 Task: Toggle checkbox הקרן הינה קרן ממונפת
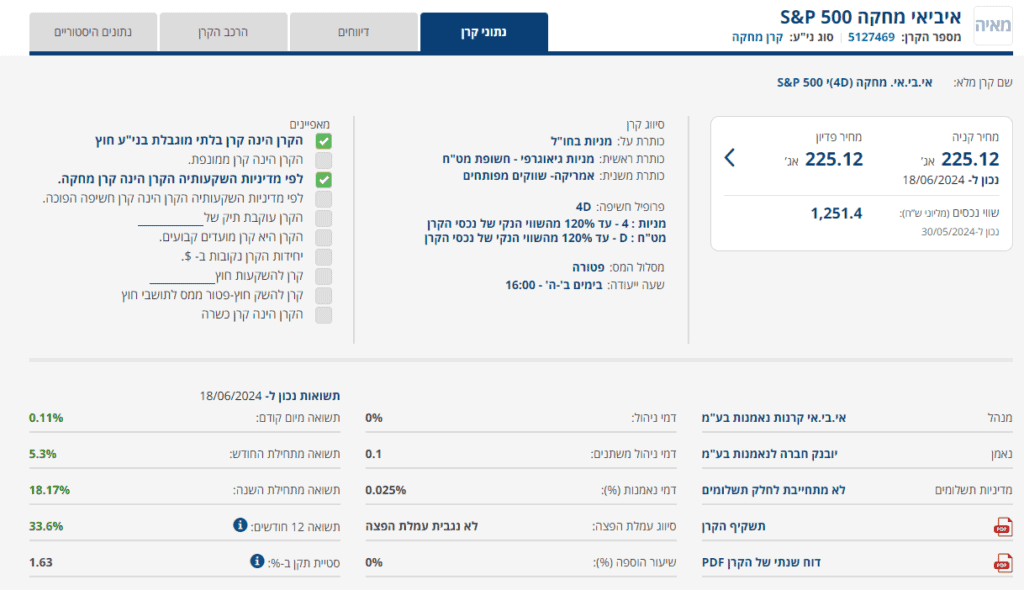click(x=323, y=160)
